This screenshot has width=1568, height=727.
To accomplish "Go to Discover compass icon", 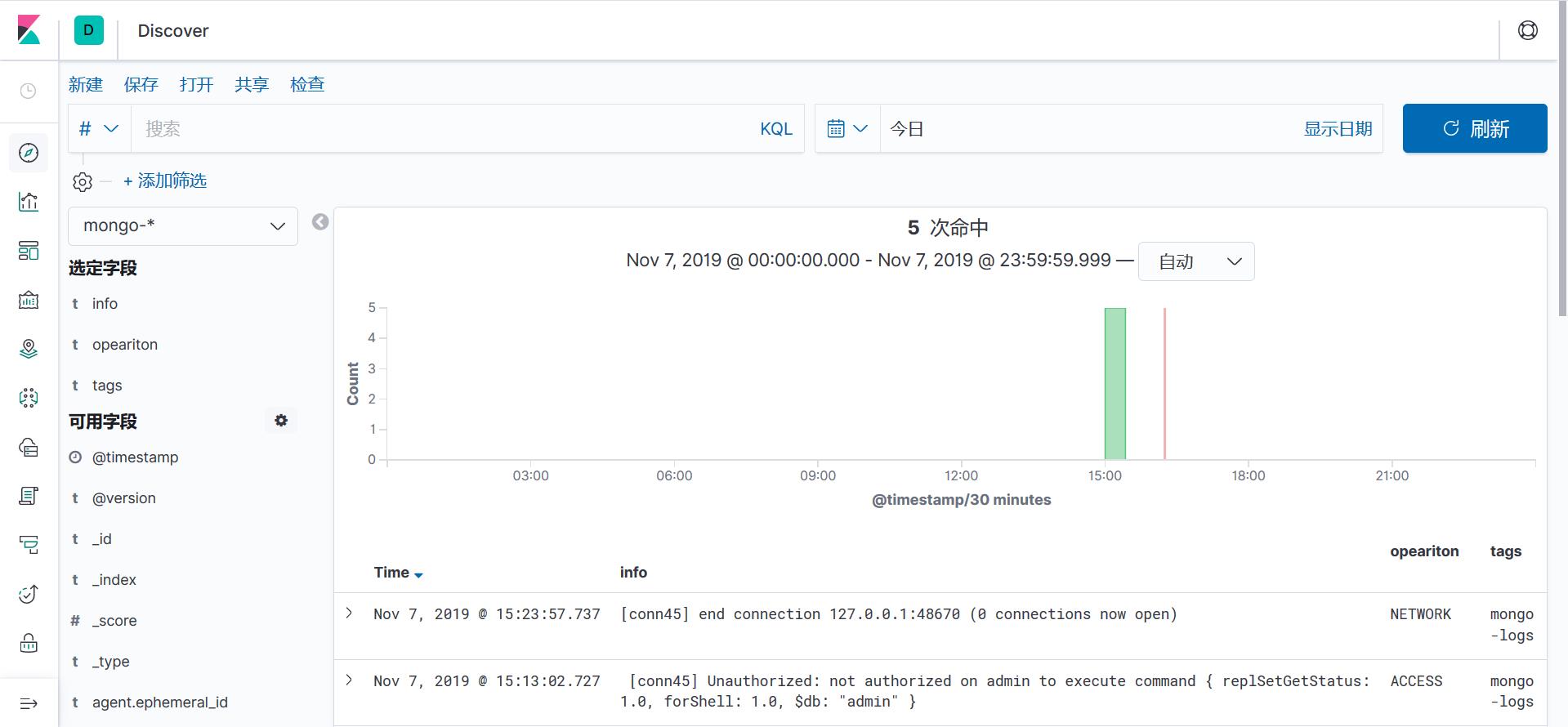I will (29, 153).
